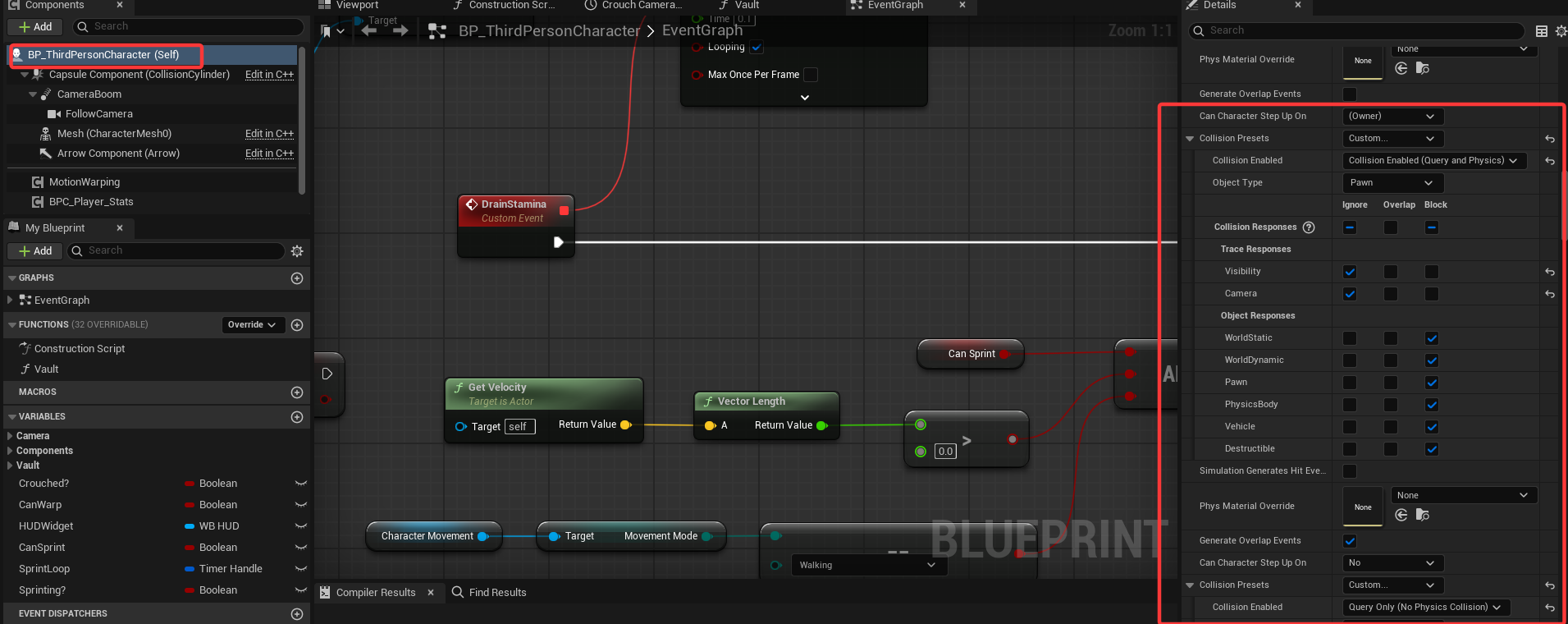Viewport: 1568px width, 624px height.
Task: Add a new function via FUNCTIONS plus icon
Action: (297, 325)
